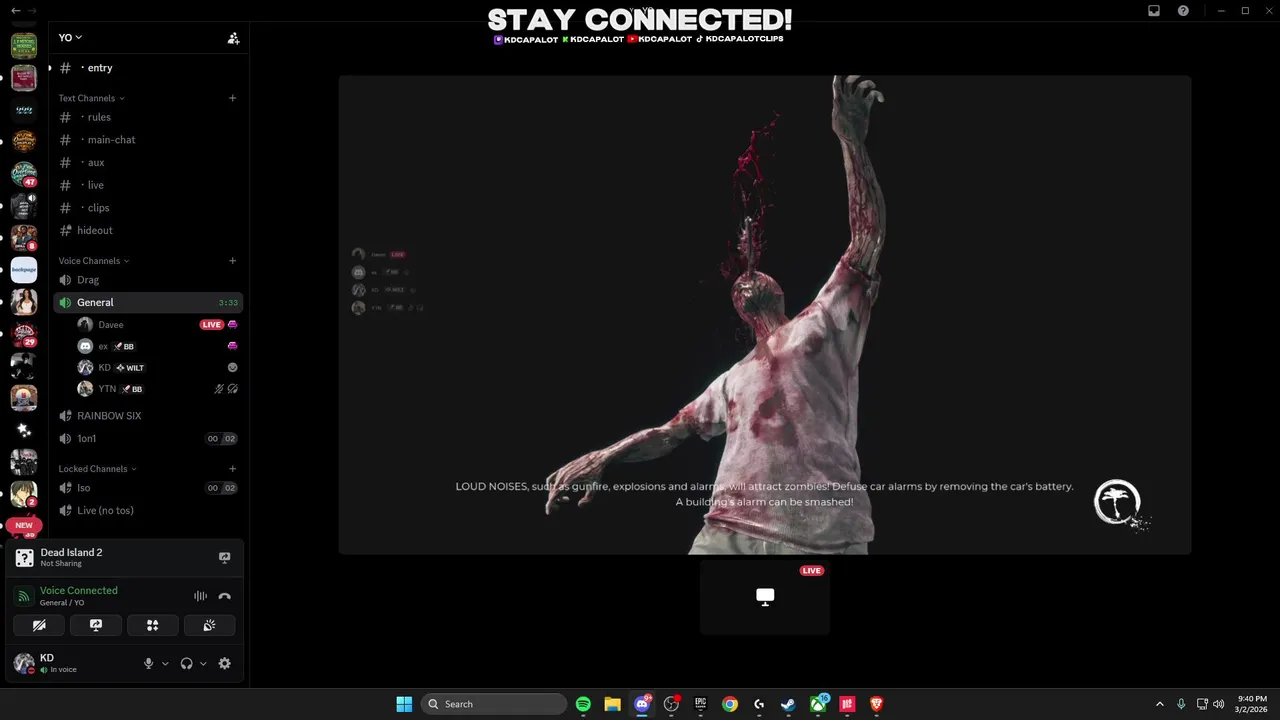Add a channel to Voice Channels

click(x=232, y=261)
